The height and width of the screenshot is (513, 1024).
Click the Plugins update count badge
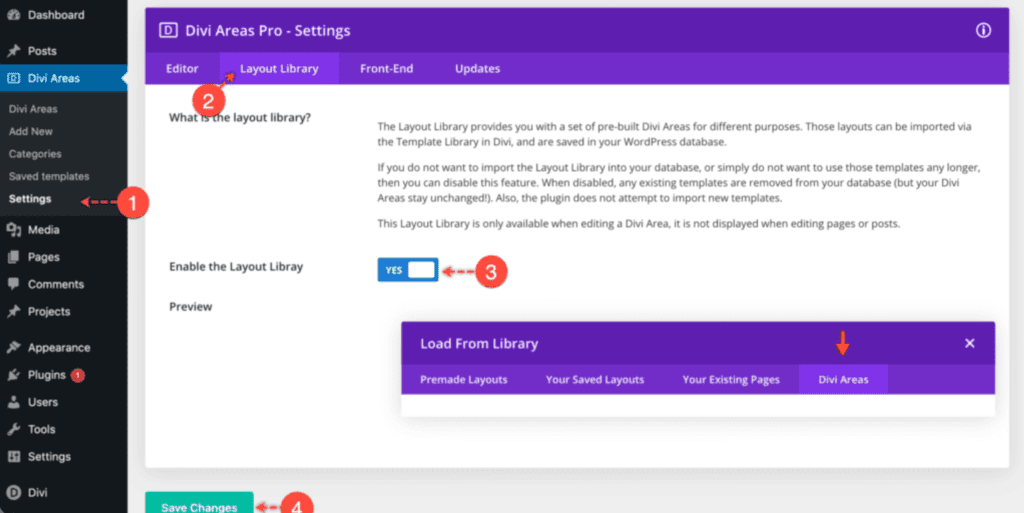78,375
